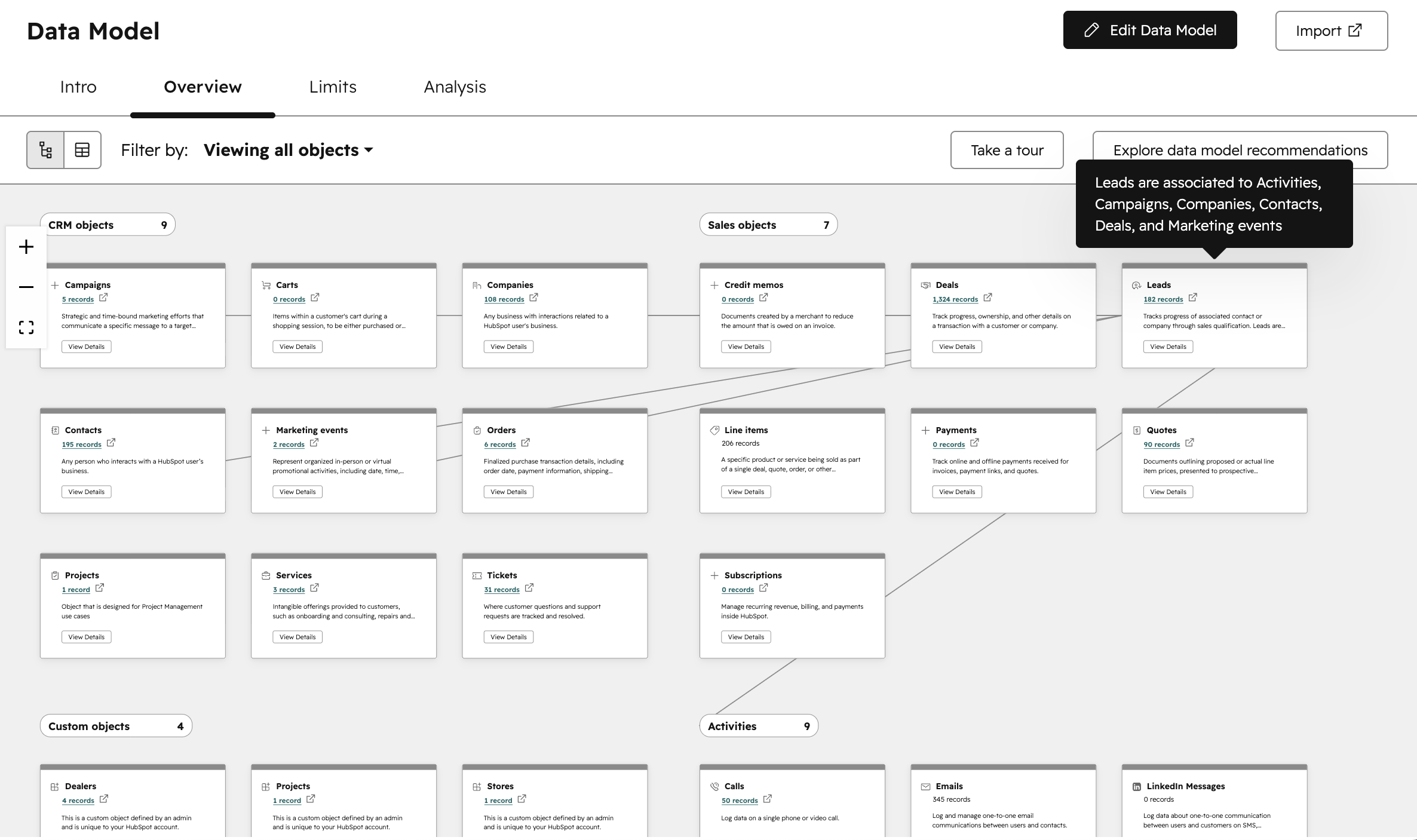Click the Edit Data Model button
The height and width of the screenshot is (840, 1417).
pos(1150,30)
